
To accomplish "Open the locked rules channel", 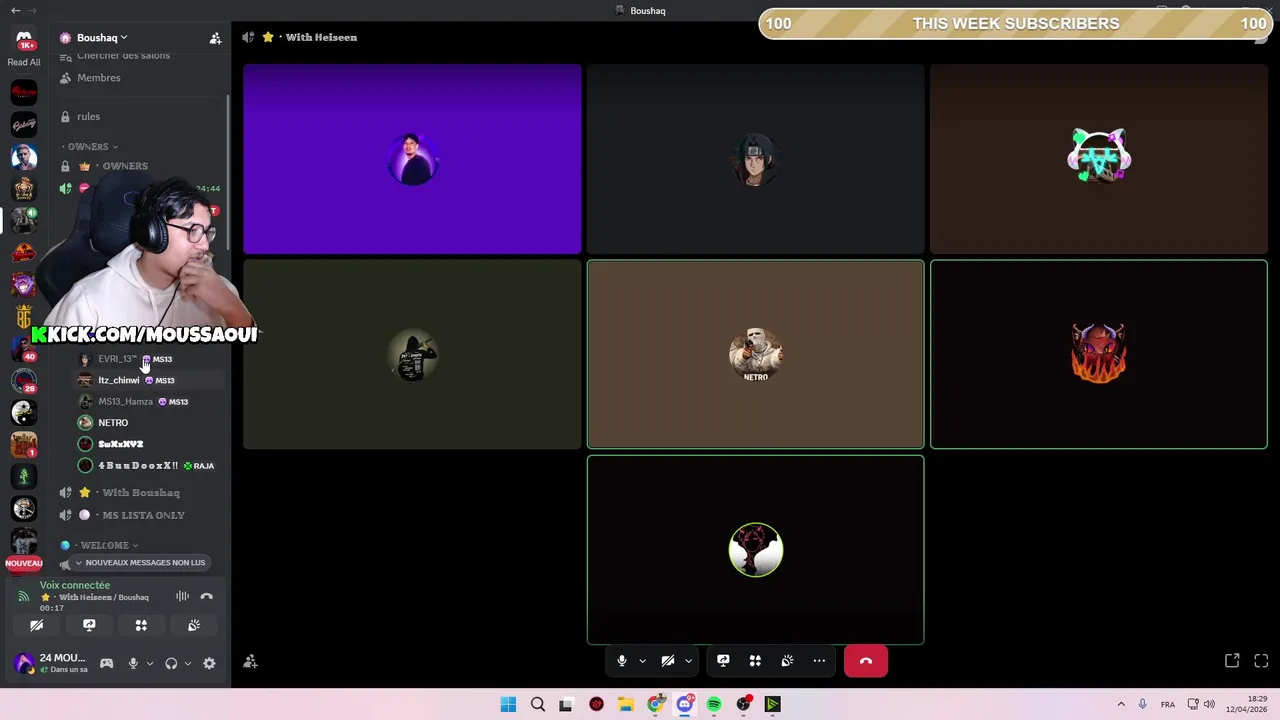I will coord(88,116).
